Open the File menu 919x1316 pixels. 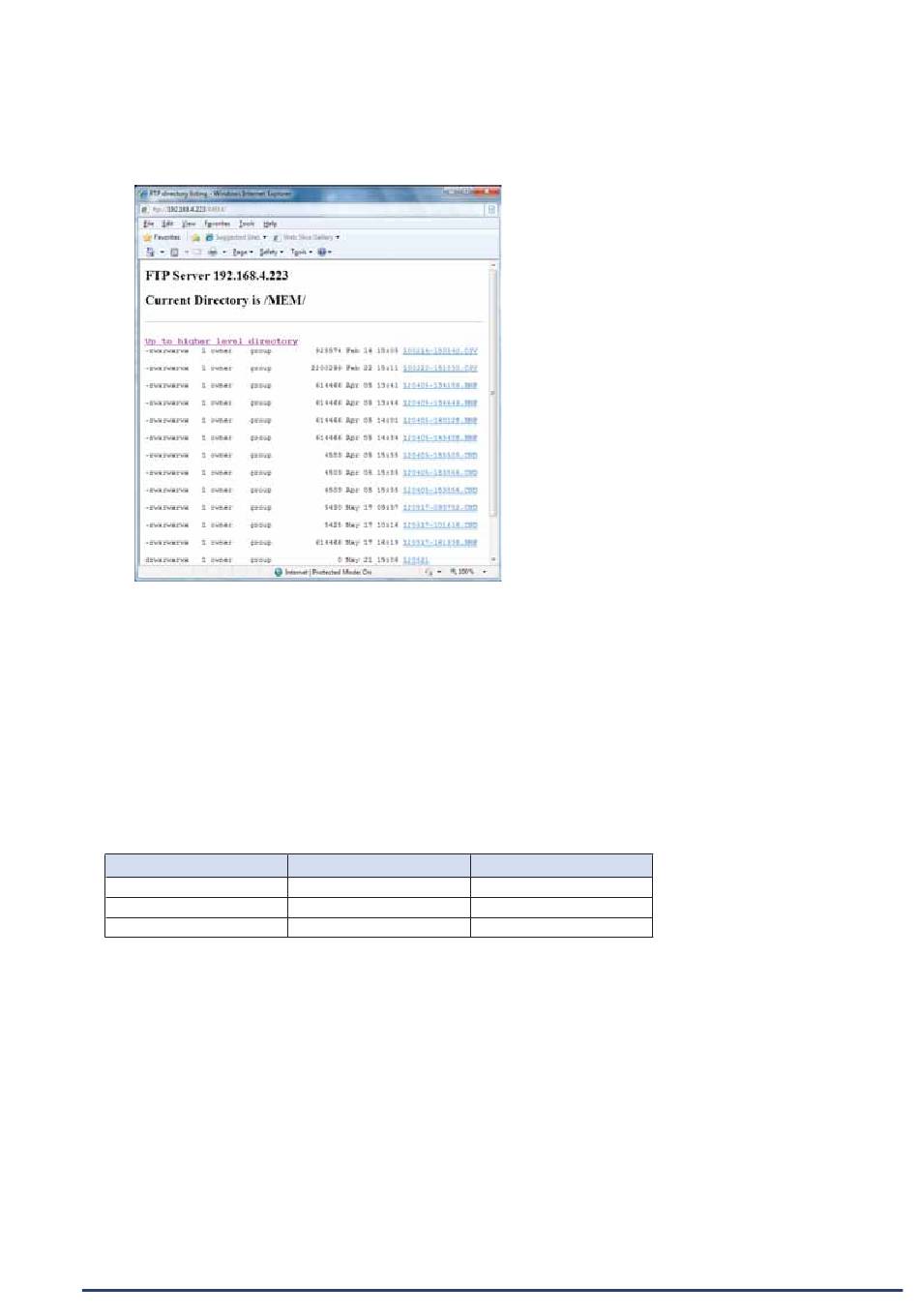tap(148, 224)
